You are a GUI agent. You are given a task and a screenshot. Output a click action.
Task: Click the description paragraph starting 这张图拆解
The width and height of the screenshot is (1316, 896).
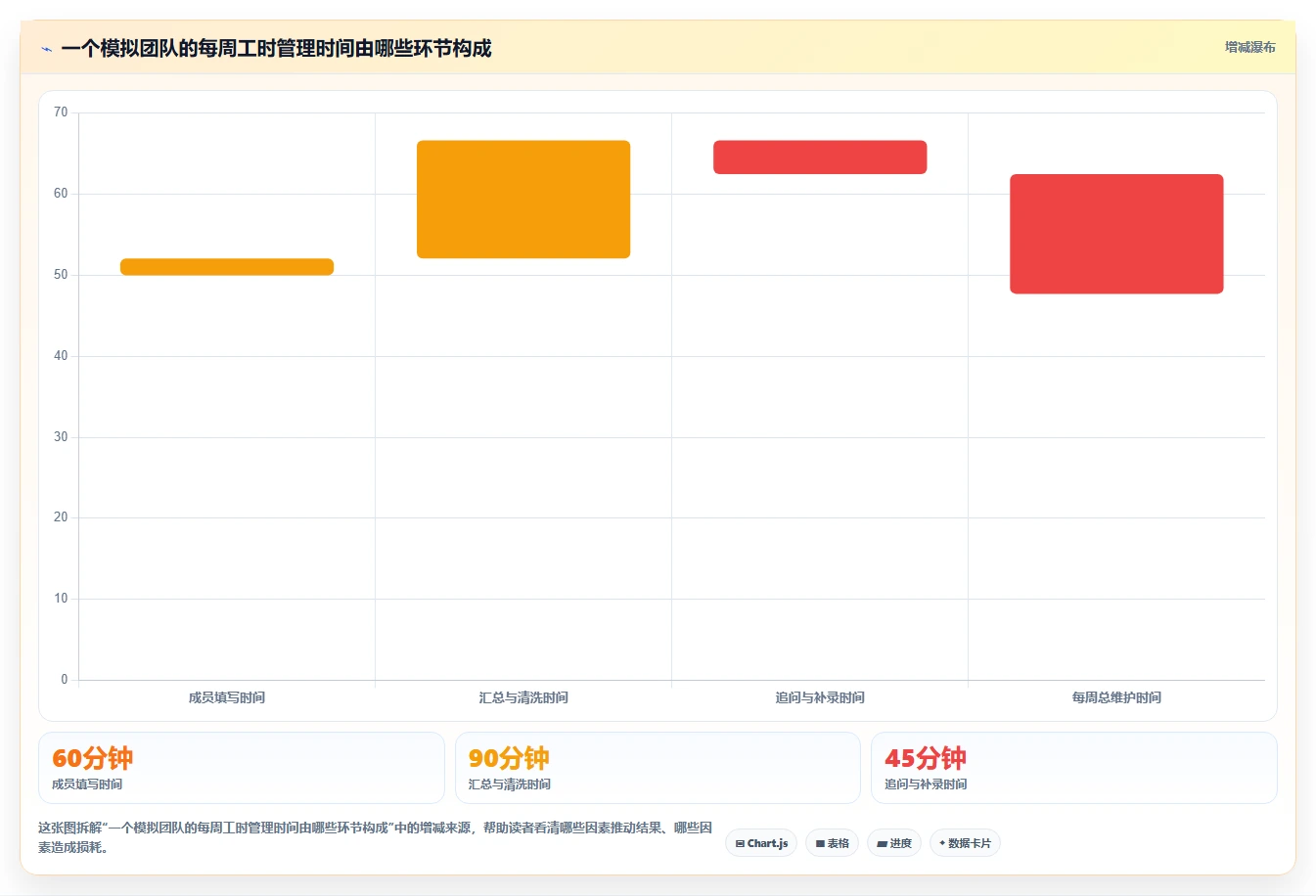coord(376,837)
